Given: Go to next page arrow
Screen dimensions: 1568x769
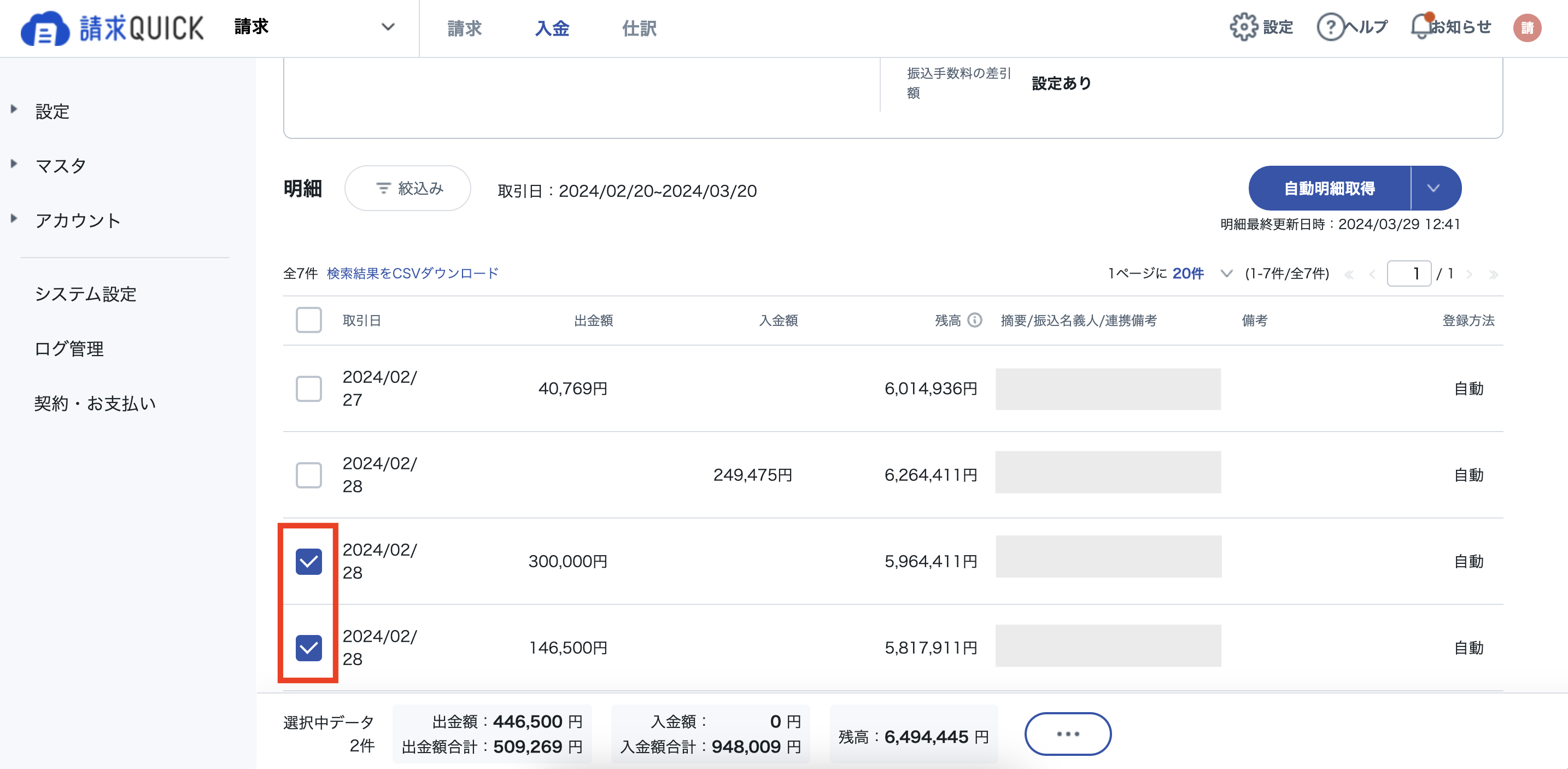Looking at the screenshot, I should tap(1470, 275).
